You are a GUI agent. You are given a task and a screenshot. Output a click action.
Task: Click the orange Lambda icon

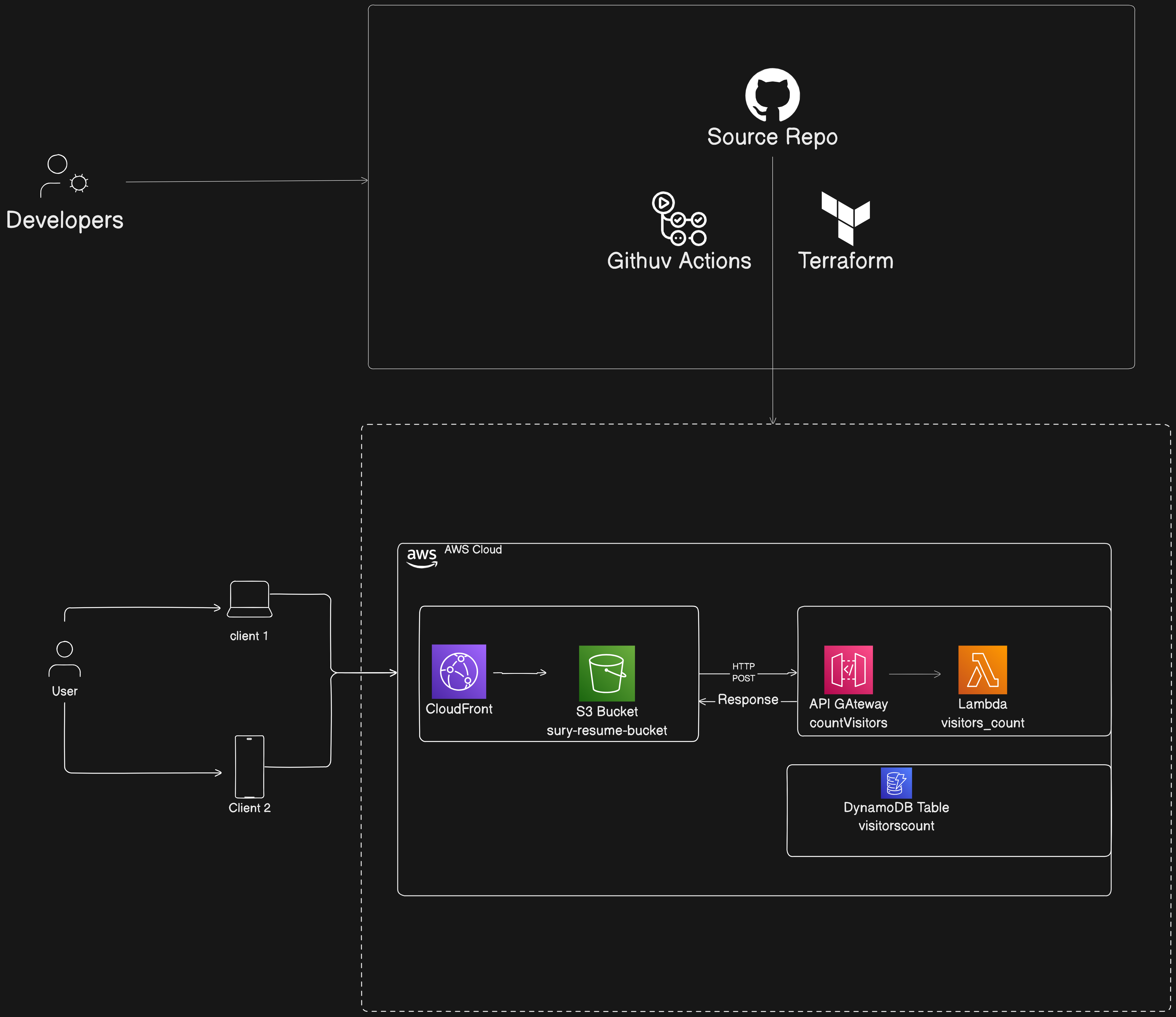coord(982,670)
